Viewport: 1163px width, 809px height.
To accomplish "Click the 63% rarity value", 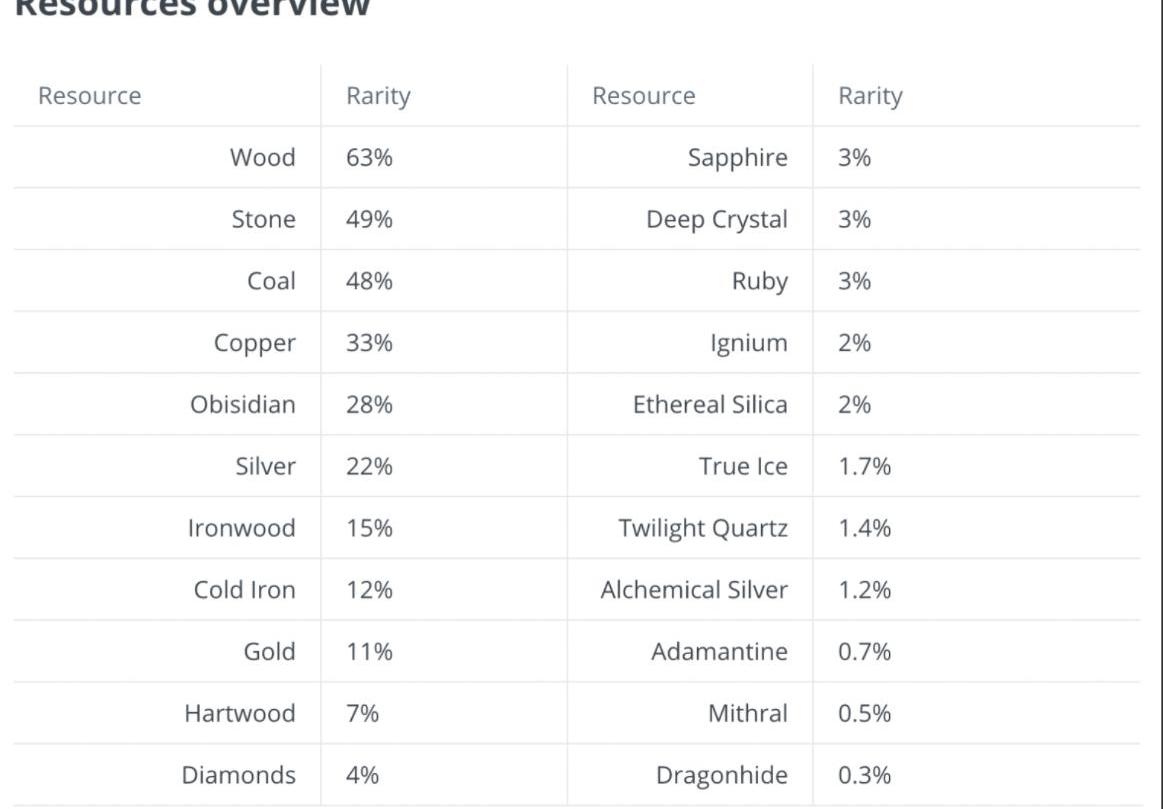I will [x=369, y=158].
